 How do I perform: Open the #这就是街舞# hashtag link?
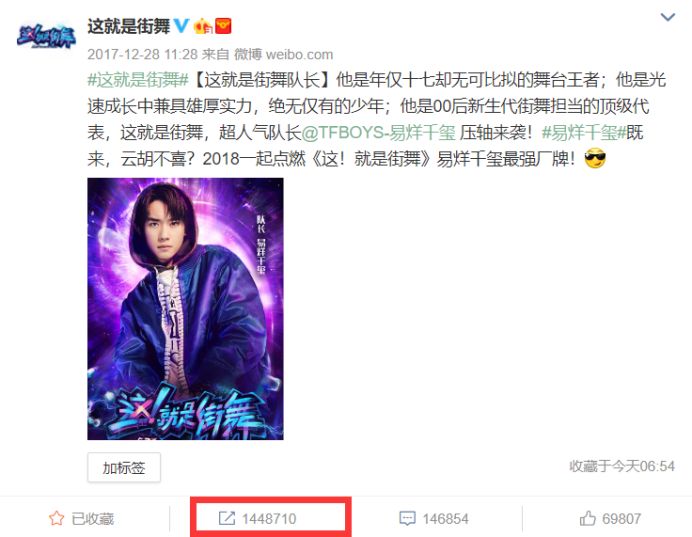tap(138, 80)
